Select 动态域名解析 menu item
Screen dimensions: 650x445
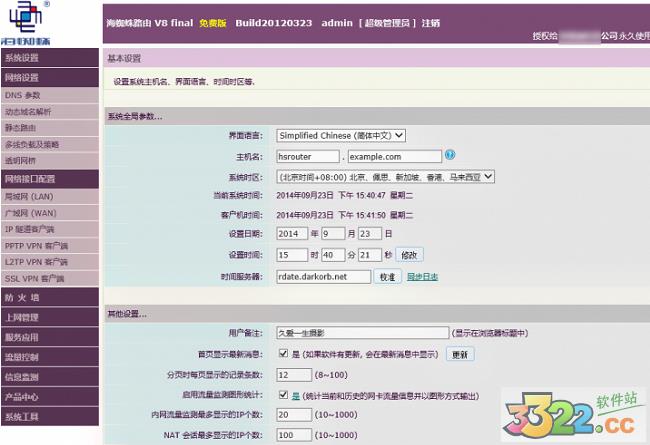50,112
